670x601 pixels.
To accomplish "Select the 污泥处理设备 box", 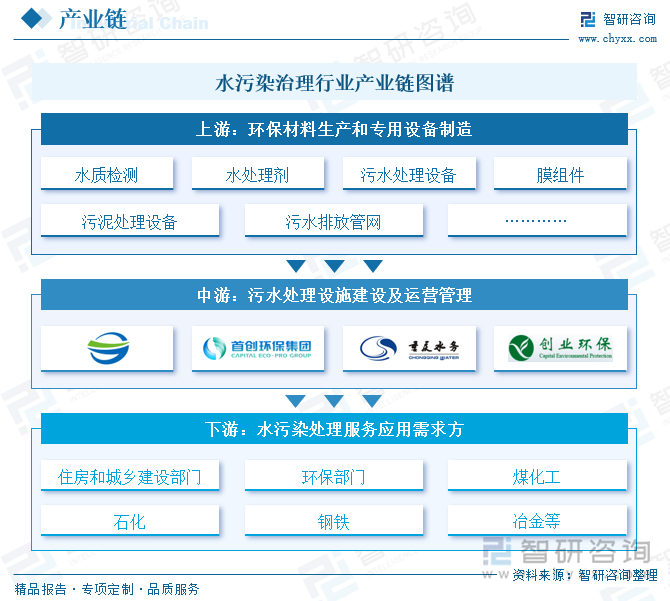I will point(130,220).
